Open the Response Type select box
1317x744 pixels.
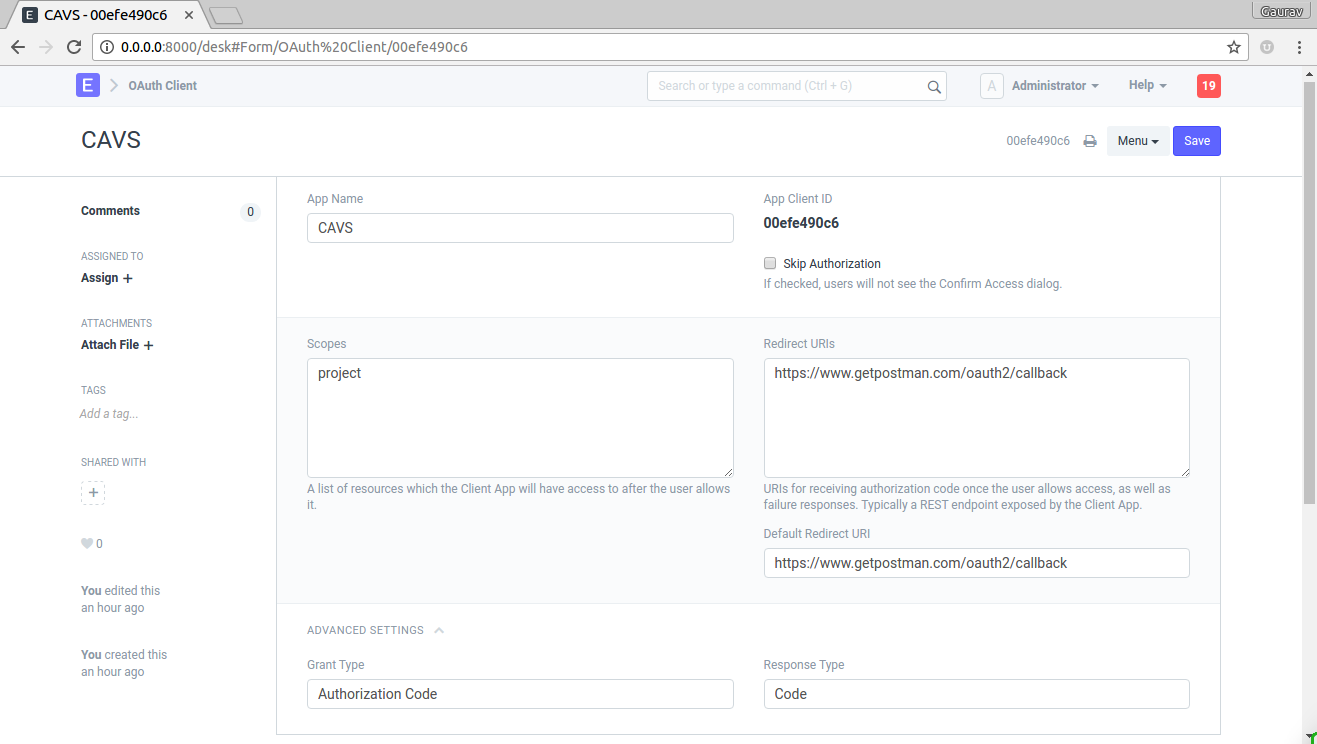coord(977,694)
